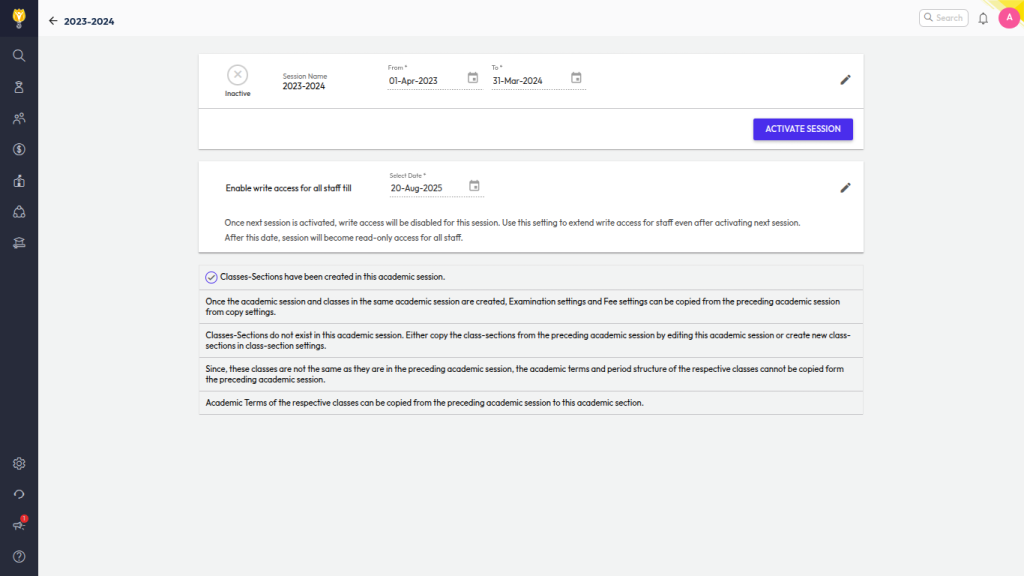Click the back arrow beside 2023-2024

[53, 20]
